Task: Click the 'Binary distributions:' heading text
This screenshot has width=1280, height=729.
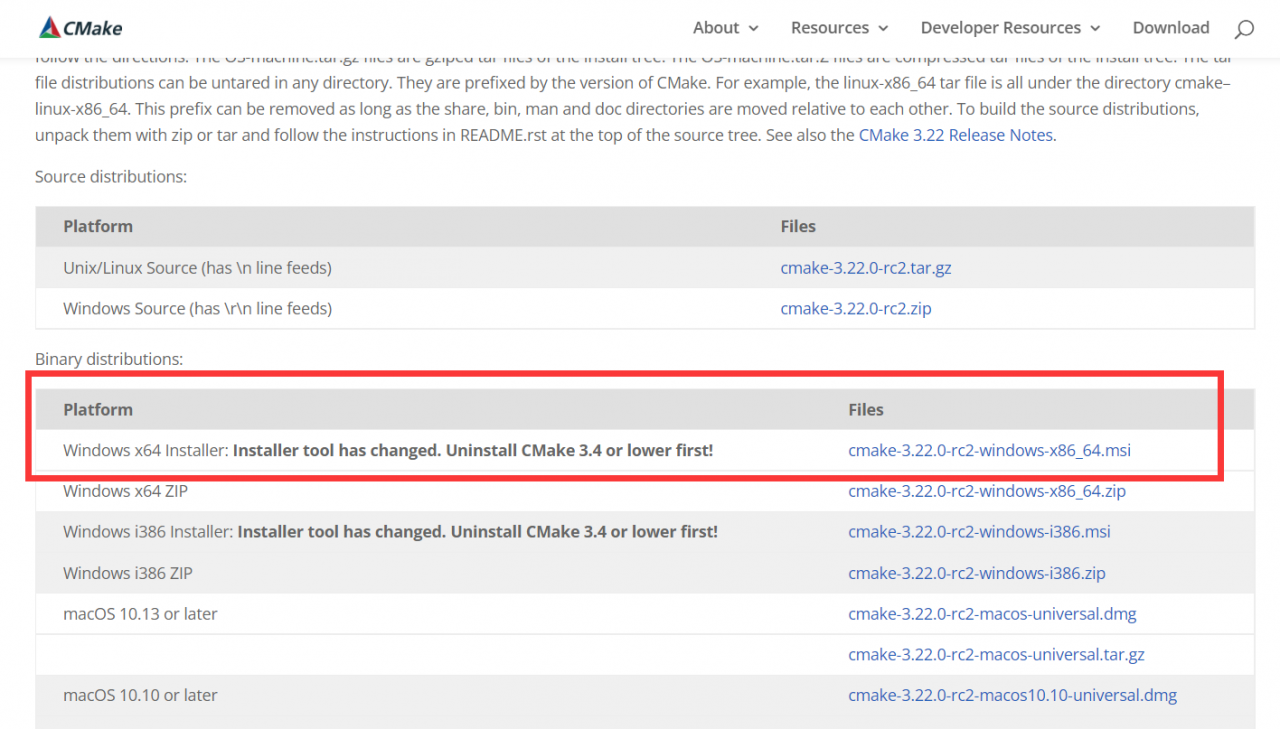Action: tap(109, 359)
